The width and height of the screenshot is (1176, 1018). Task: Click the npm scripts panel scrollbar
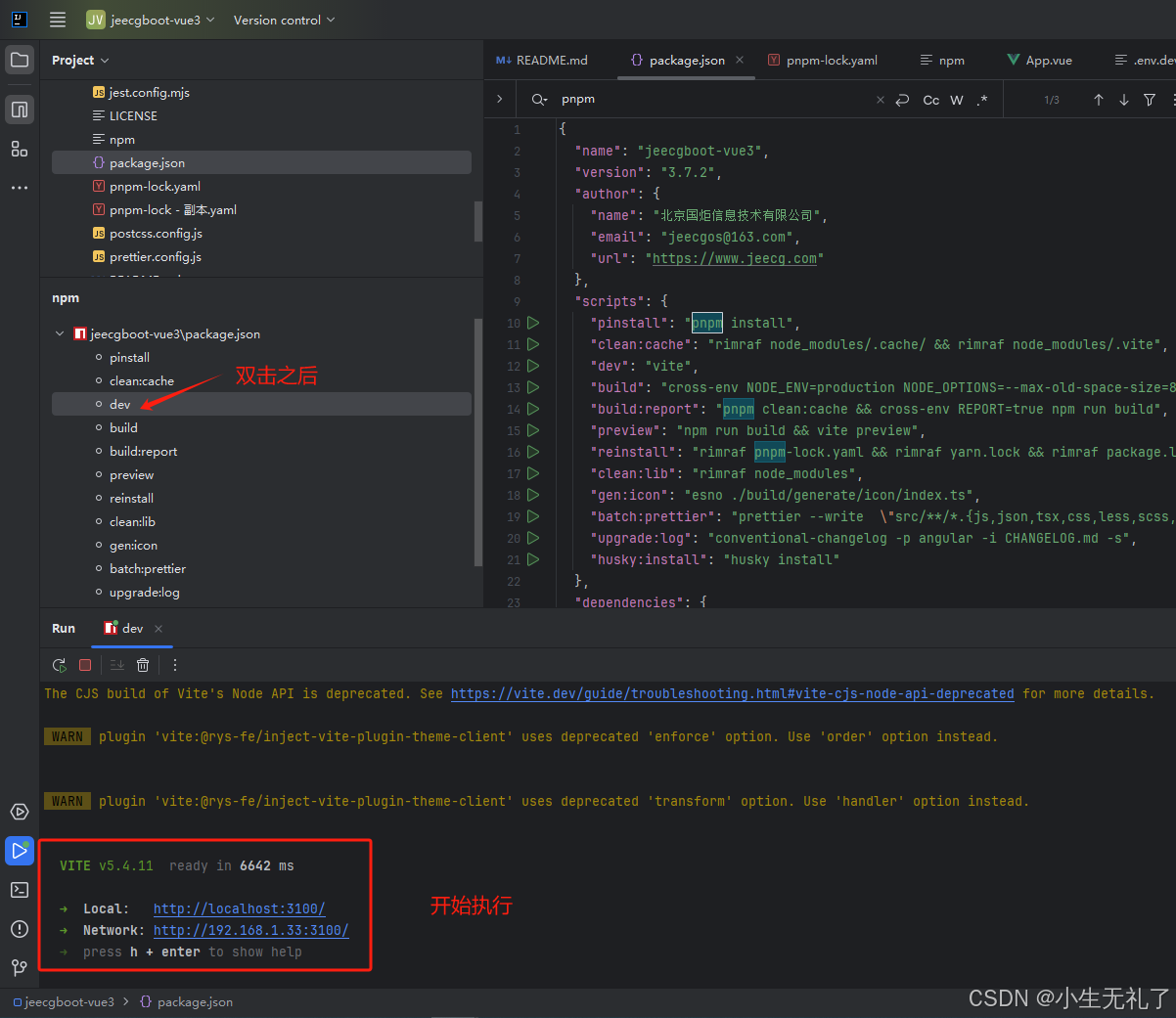(478, 442)
